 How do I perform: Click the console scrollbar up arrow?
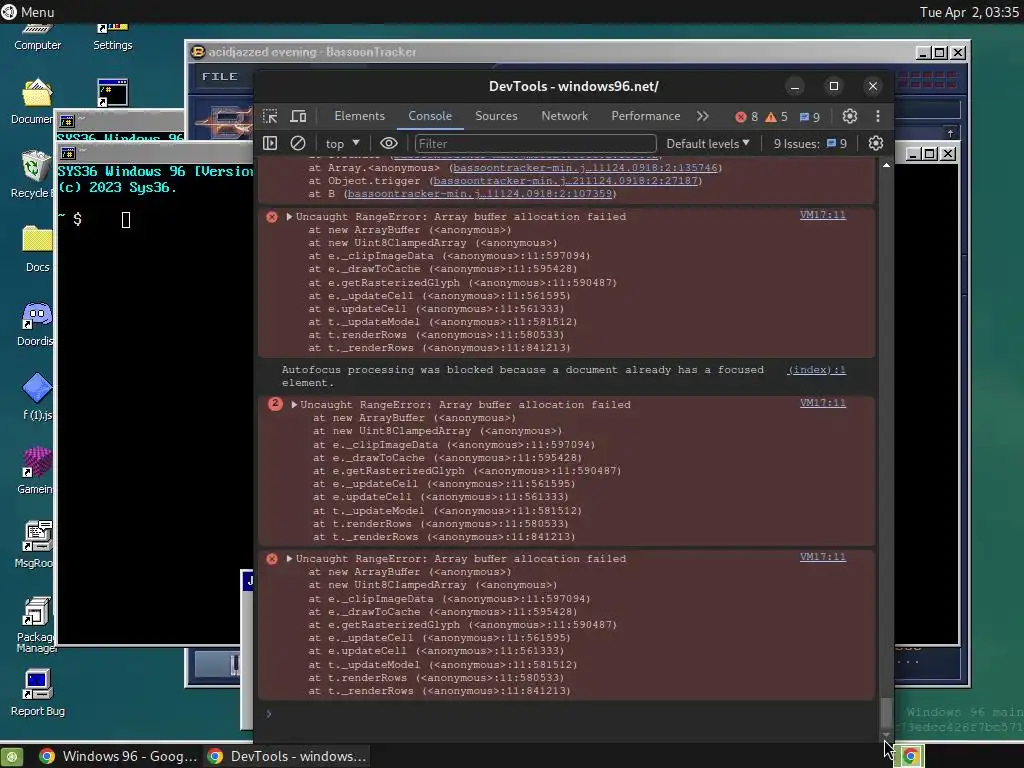click(x=886, y=166)
